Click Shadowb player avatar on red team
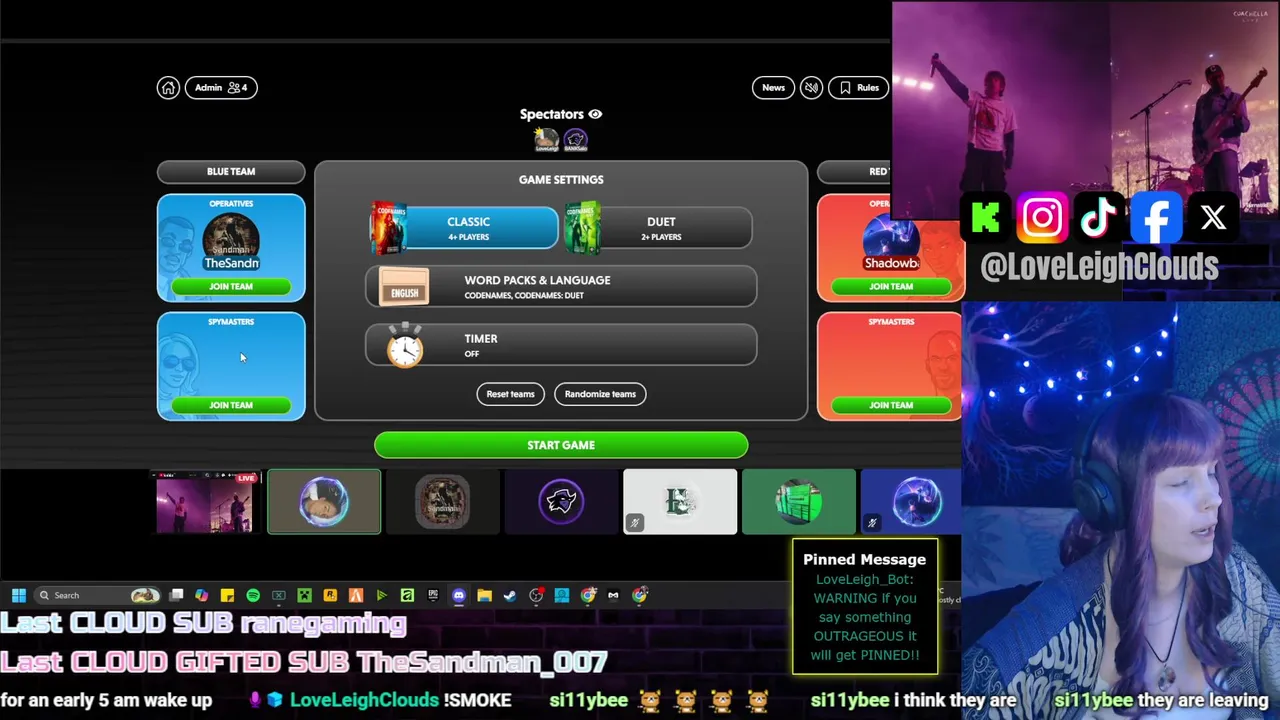 coord(891,240)
